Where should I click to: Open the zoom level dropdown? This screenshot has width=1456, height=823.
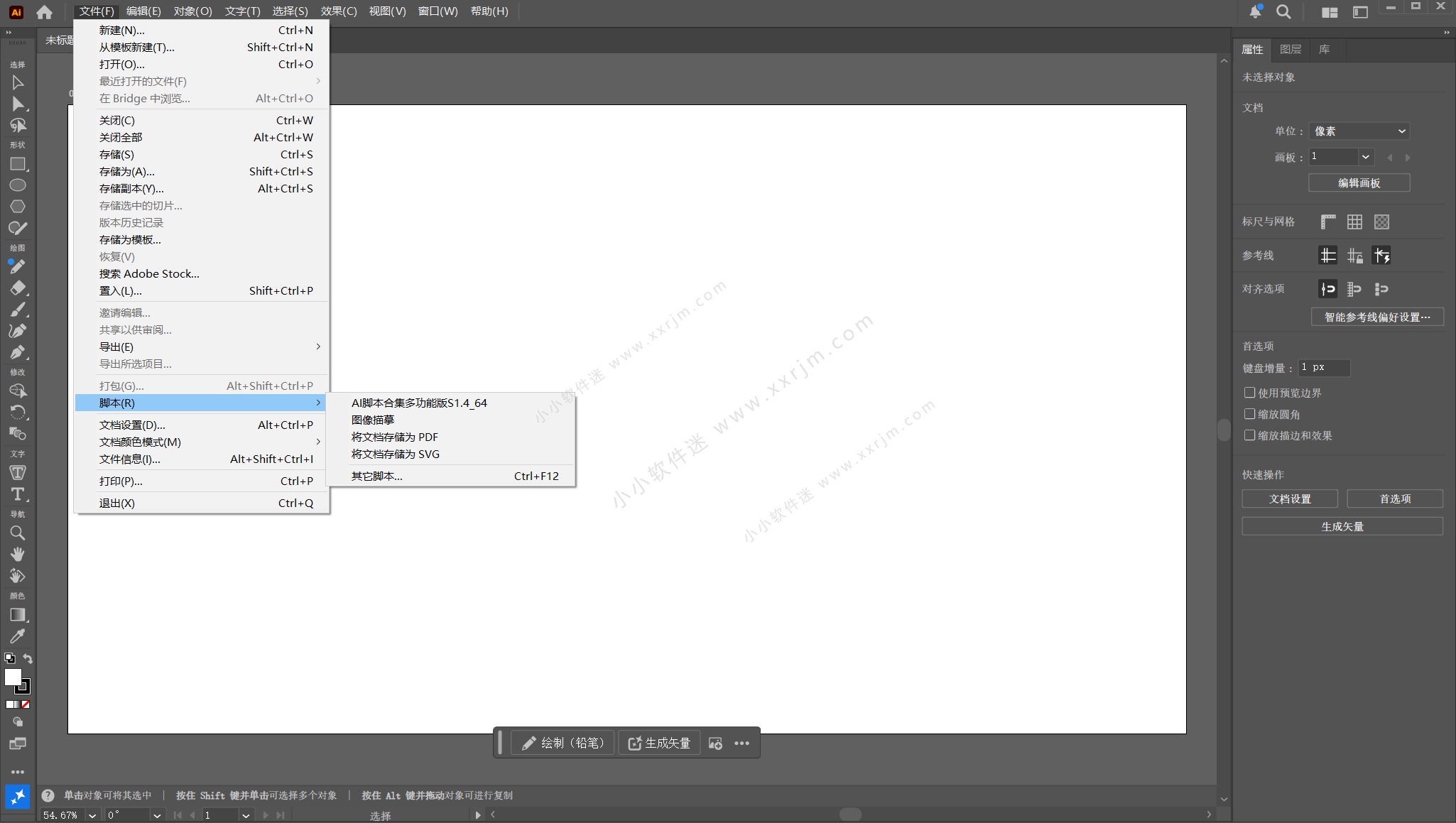pos(92,815)
